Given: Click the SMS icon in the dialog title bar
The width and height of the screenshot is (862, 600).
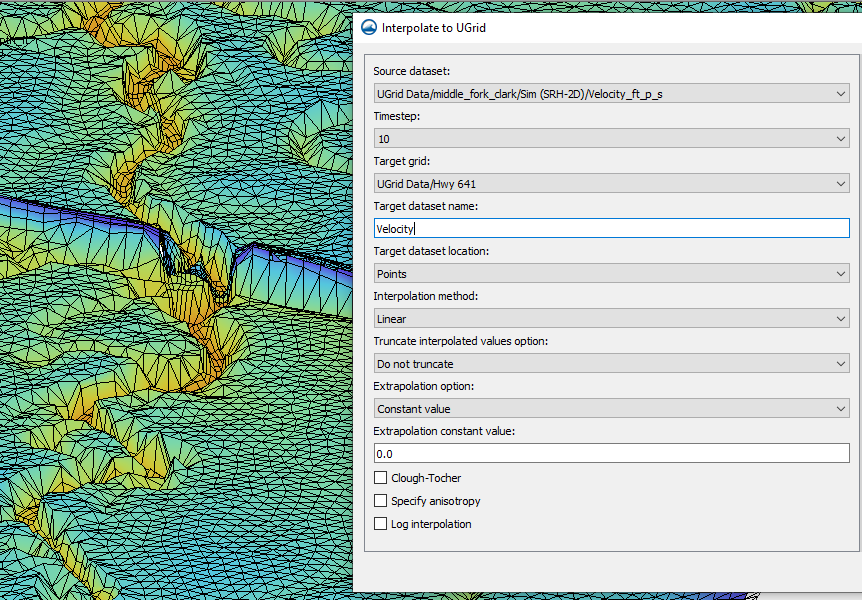Looking at the screenshot, I should click(369, 27).
